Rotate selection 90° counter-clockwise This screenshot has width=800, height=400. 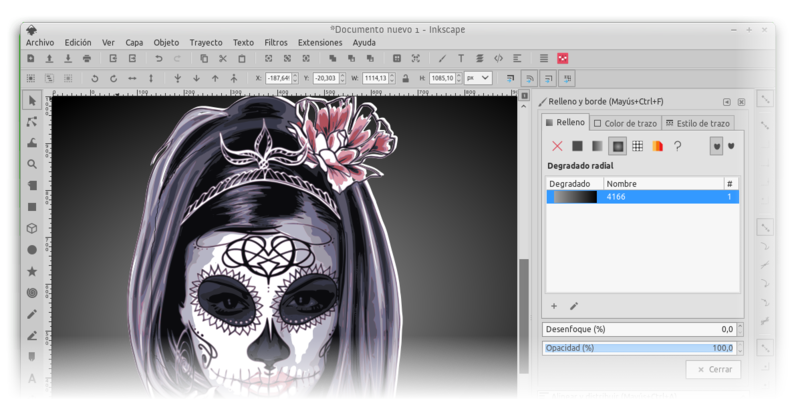(x=94, y=79)
